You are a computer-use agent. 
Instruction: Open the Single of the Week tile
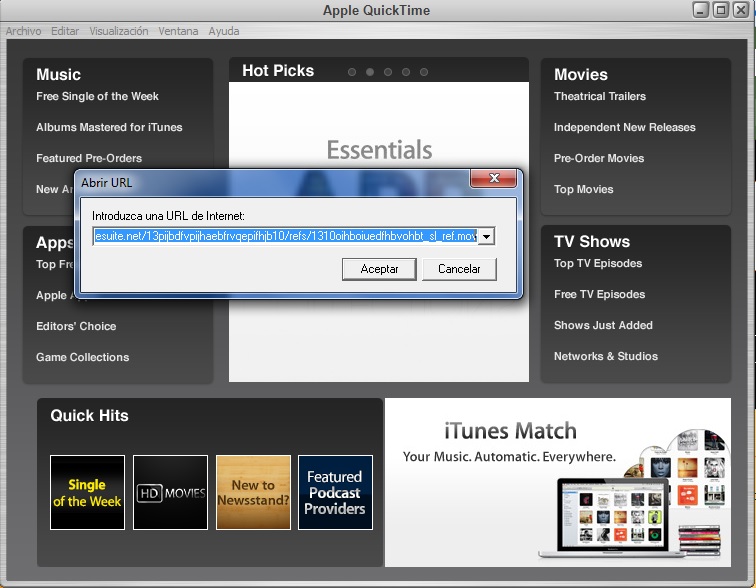tap(87, 493)
